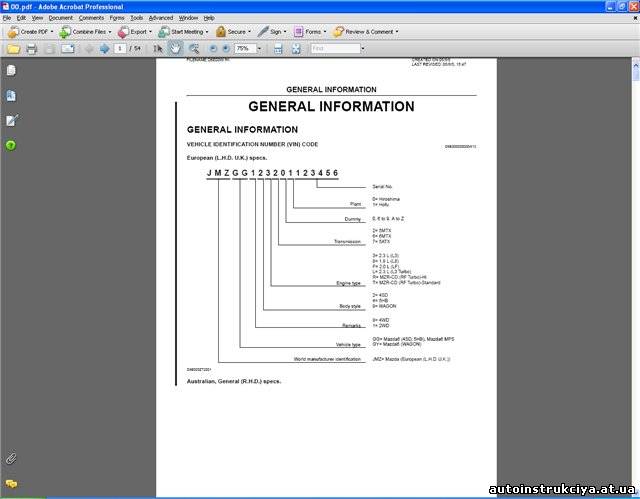This screenshot has height=499, width=640.
Task: Click the Sign pen button
Action: pos(269,32)
